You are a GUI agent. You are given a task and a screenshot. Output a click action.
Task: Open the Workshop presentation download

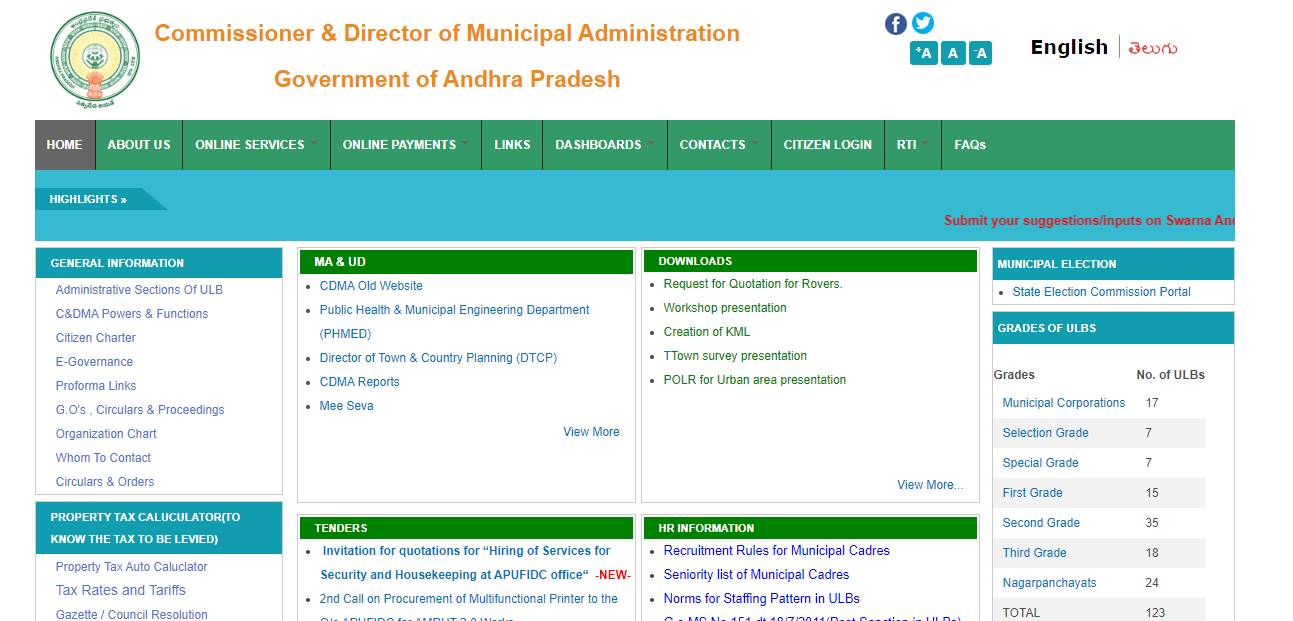(x=725, y=308)
